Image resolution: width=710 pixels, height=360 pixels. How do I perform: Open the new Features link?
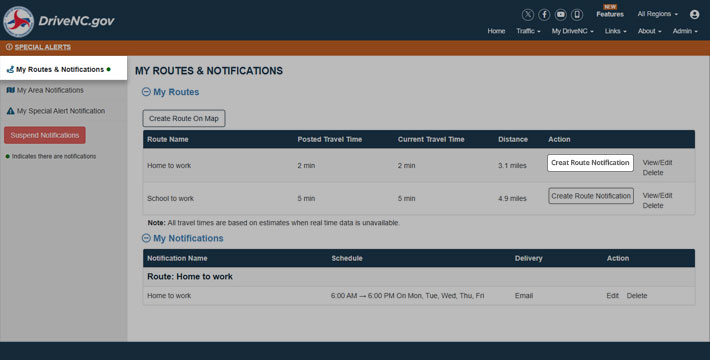coord(610,14)
